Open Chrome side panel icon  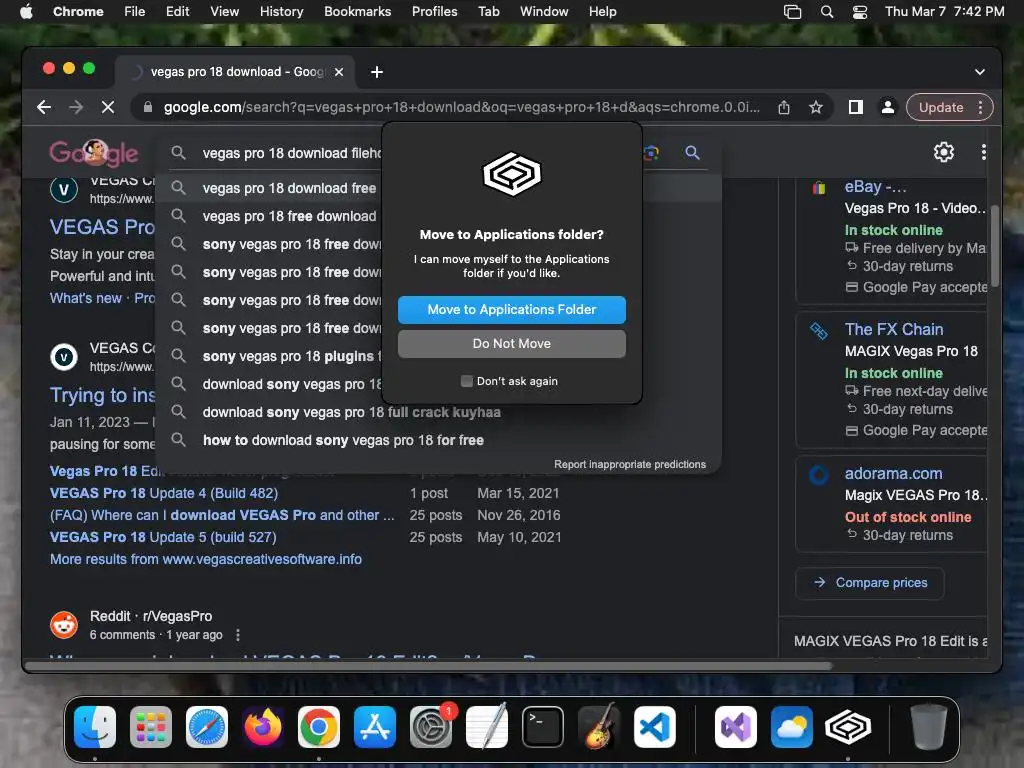(856, 107)
